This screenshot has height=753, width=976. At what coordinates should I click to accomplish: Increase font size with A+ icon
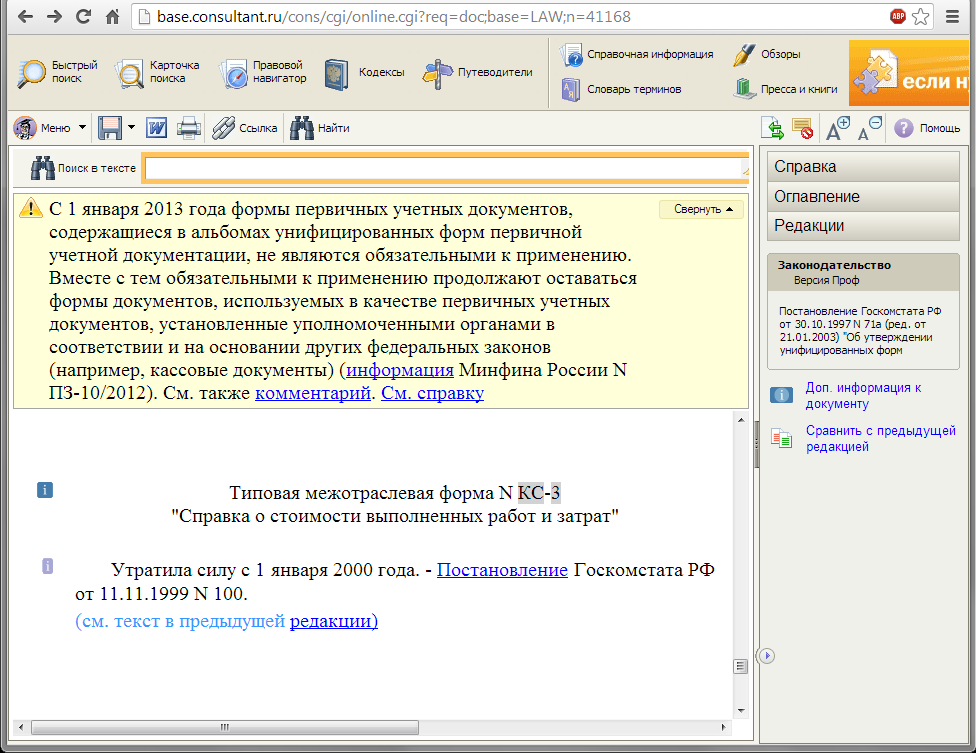pyautogui.click(x=837, y=128)
